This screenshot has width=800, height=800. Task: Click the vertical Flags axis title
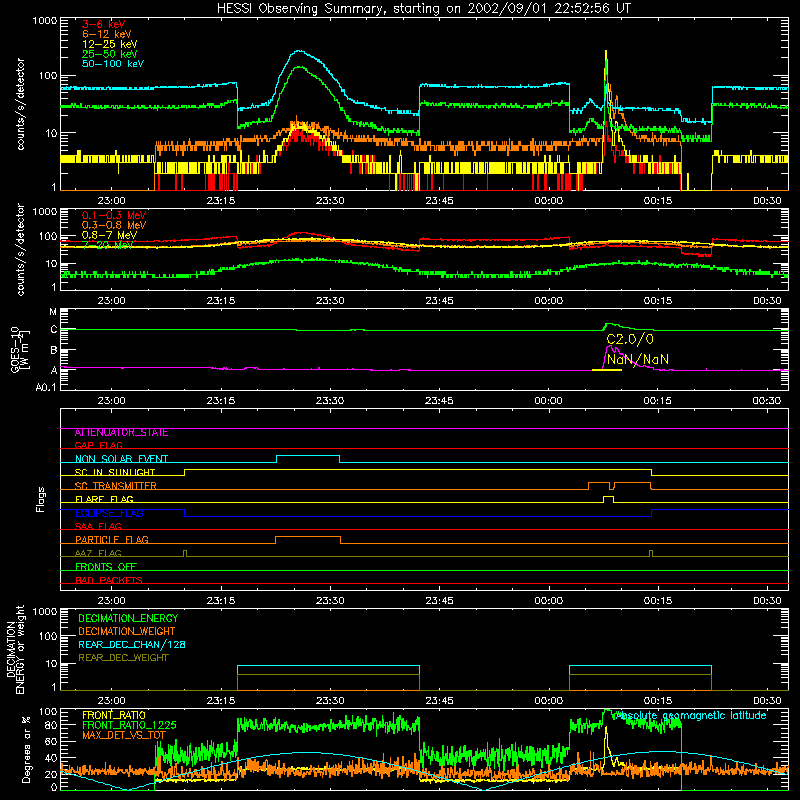point(41,499)
